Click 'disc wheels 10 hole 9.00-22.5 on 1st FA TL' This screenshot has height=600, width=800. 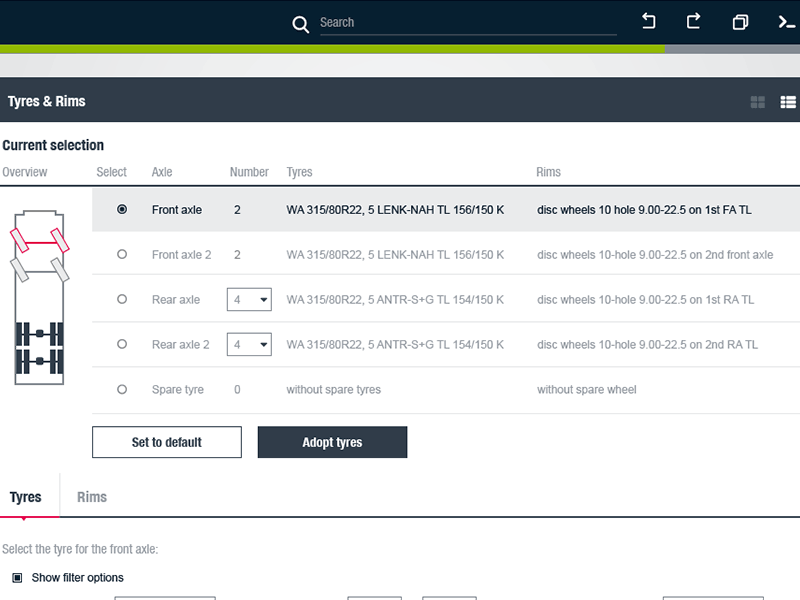tap(644, 210)
